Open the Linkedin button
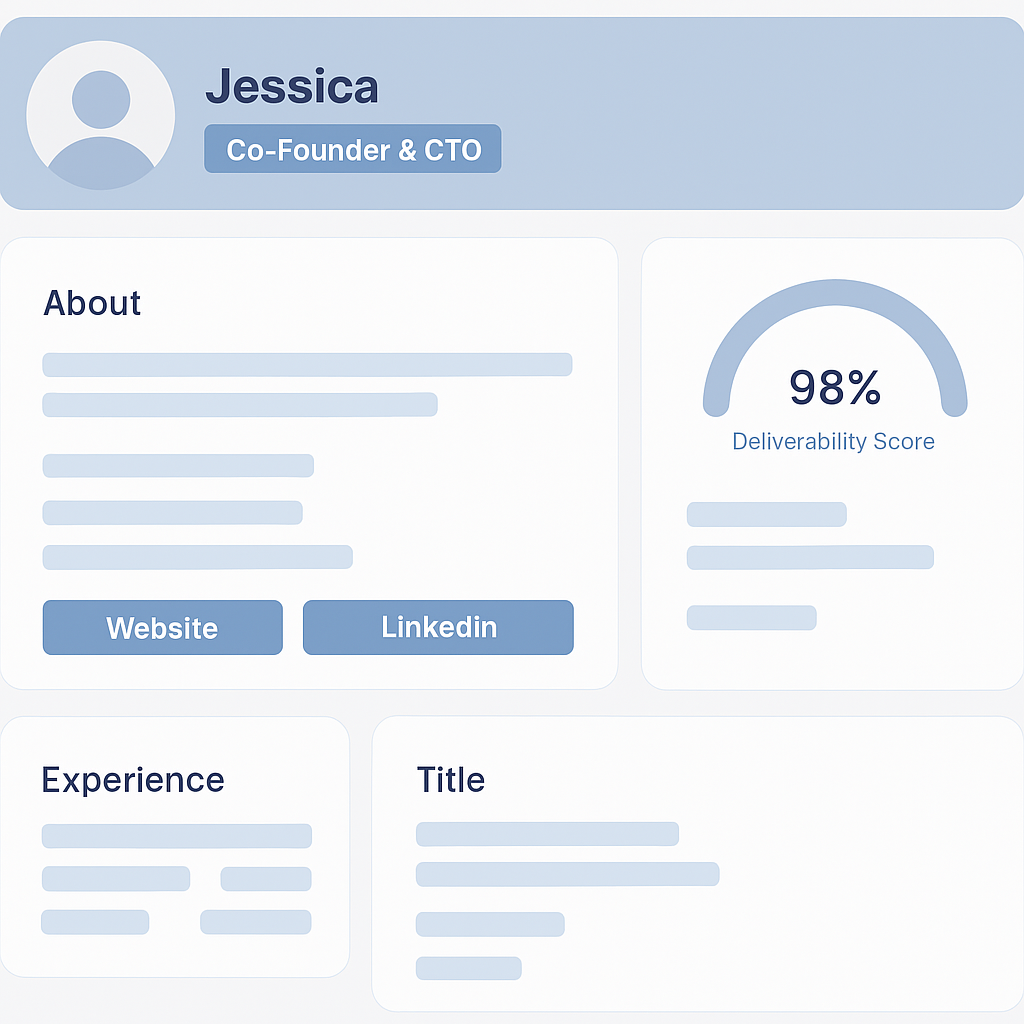Viewport: 1024px width, 1024px height. tap(438, 627)
